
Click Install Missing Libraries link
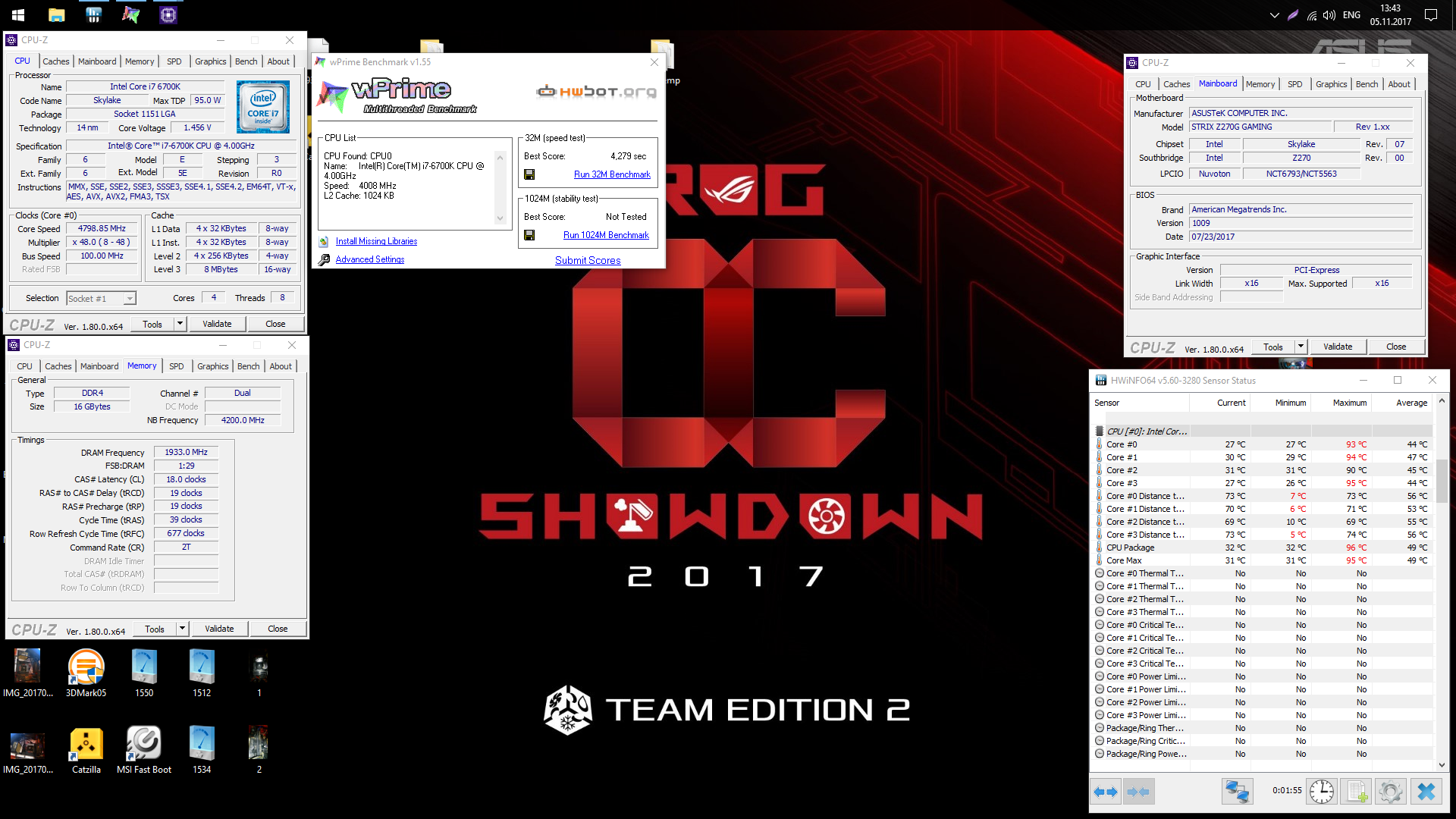(x=376, y=241)
